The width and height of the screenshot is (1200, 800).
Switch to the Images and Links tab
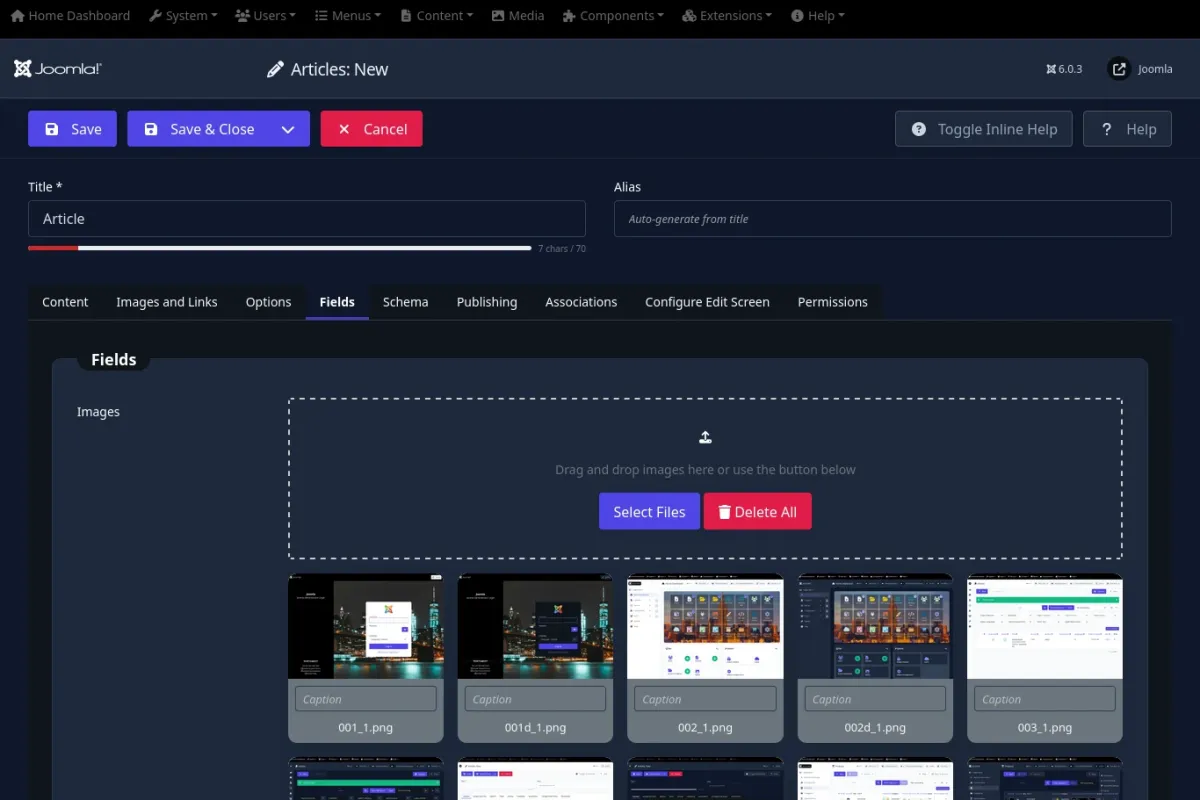click(x=166, y=302)
